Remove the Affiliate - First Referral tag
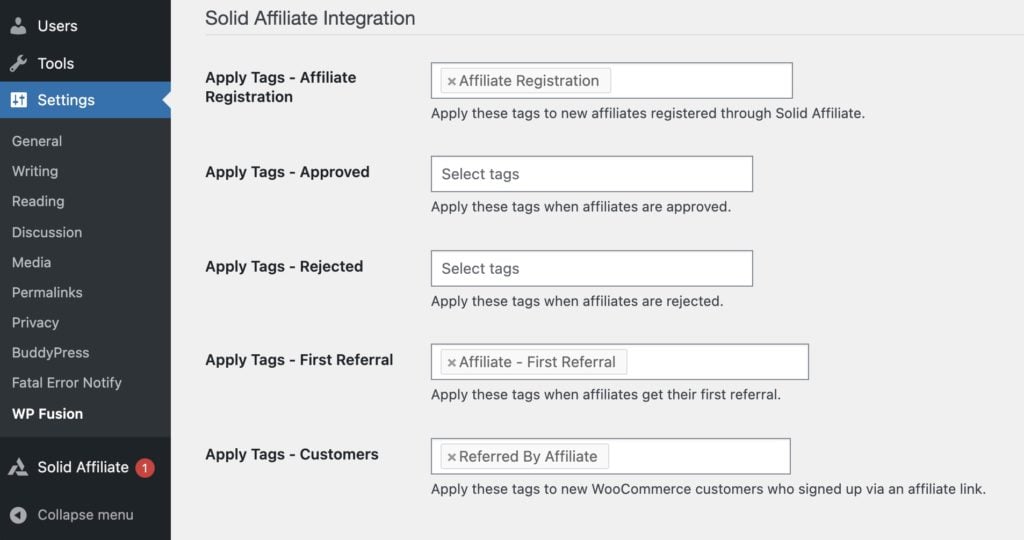Viewport: 1024px width, 540px height. [451, 362]
